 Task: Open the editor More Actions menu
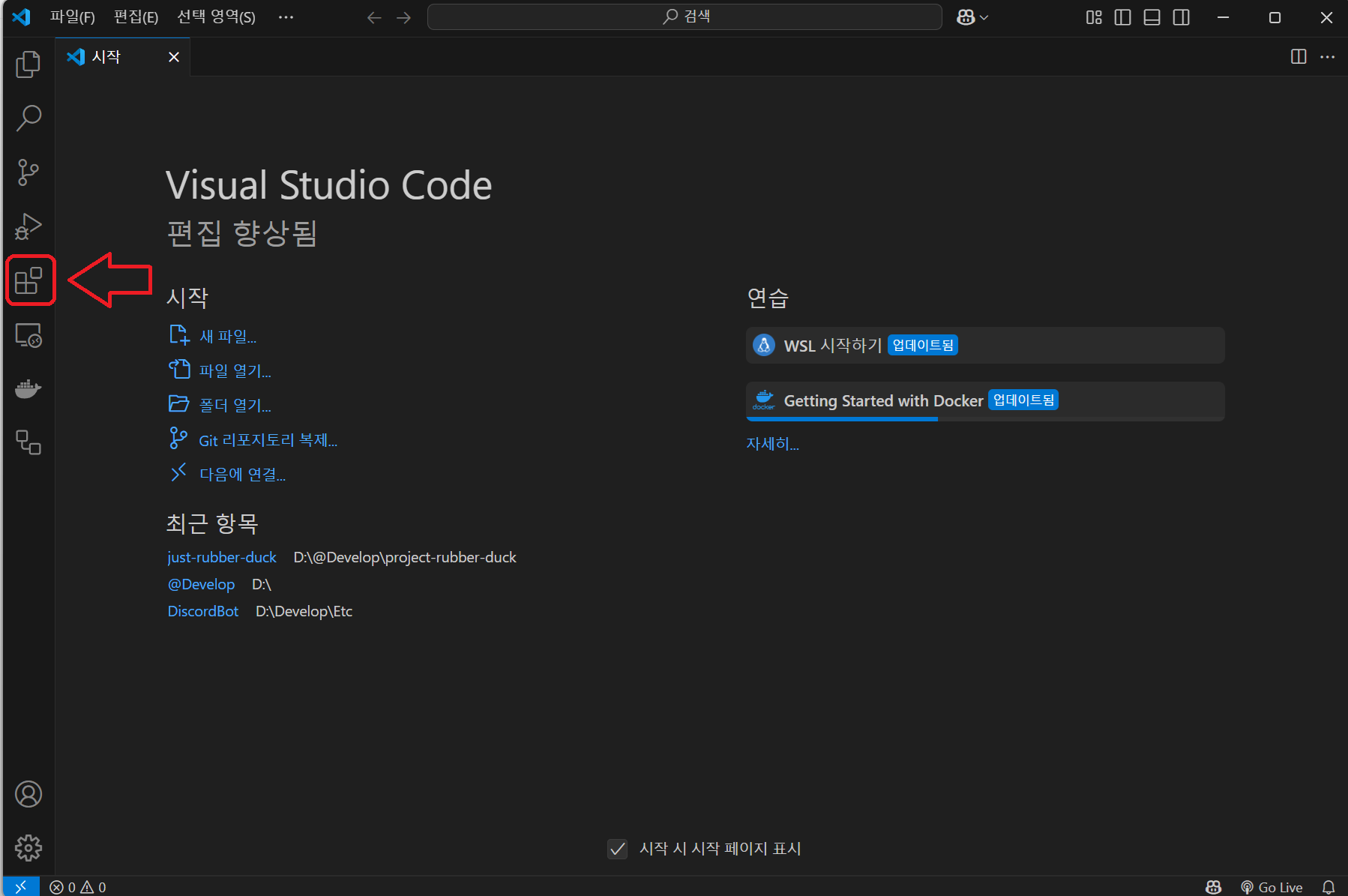tap(1327, 57)
